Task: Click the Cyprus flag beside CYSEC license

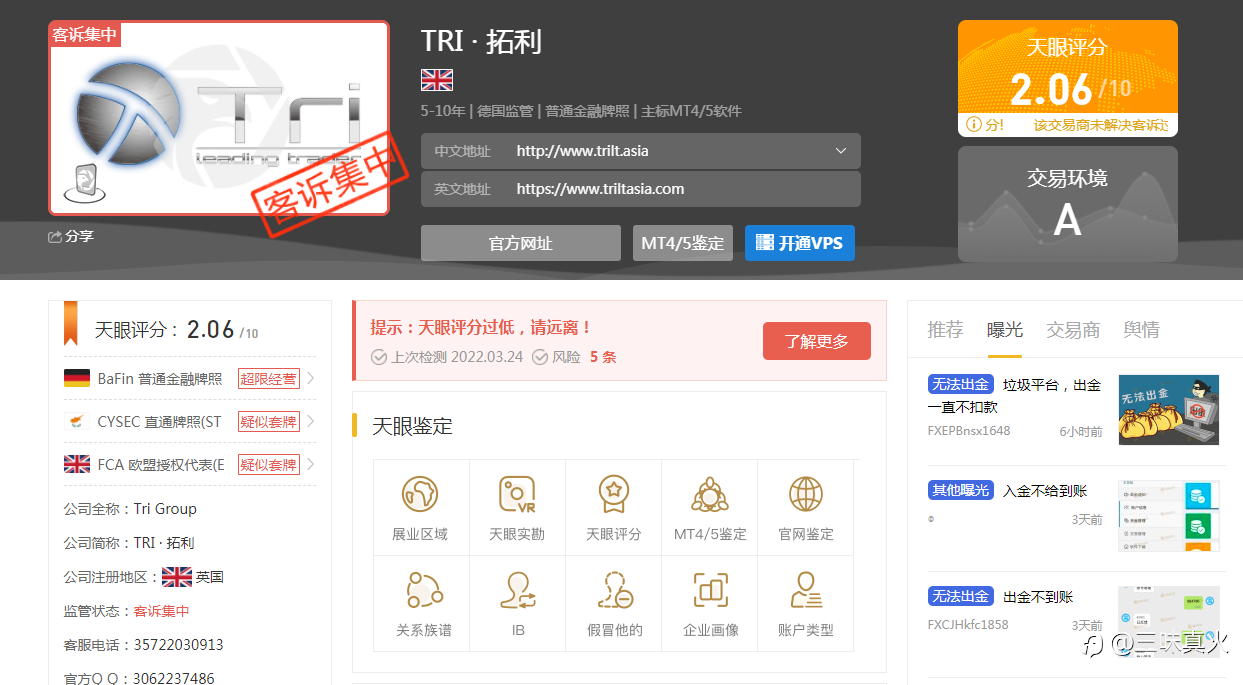Action: point(77,422)
